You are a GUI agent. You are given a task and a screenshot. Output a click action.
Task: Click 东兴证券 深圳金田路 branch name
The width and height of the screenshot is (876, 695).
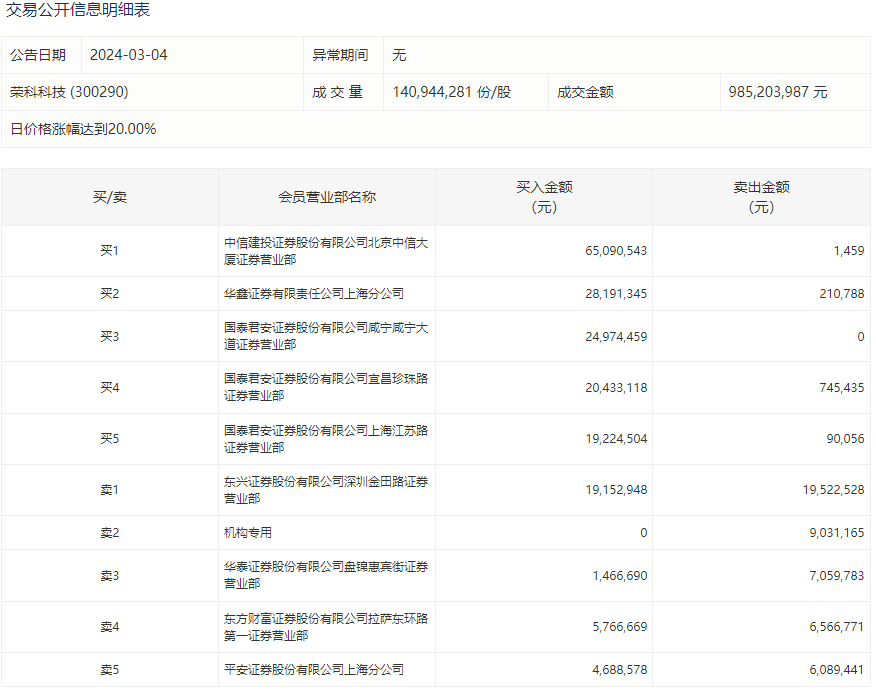(326, 490)
